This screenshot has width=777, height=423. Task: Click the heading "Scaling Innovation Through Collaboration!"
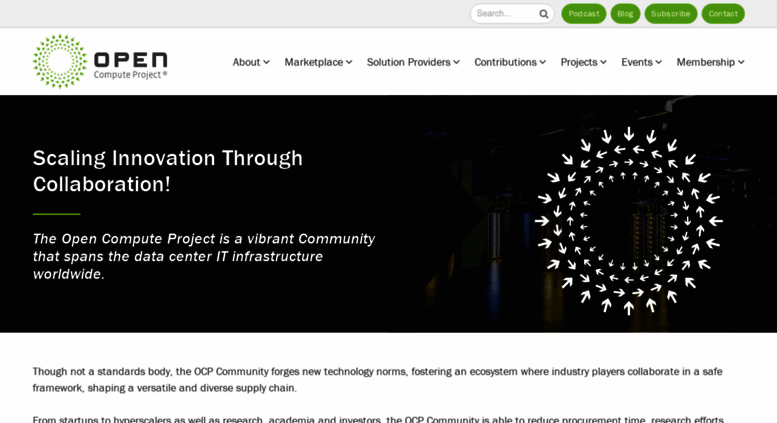pos(167,171)
